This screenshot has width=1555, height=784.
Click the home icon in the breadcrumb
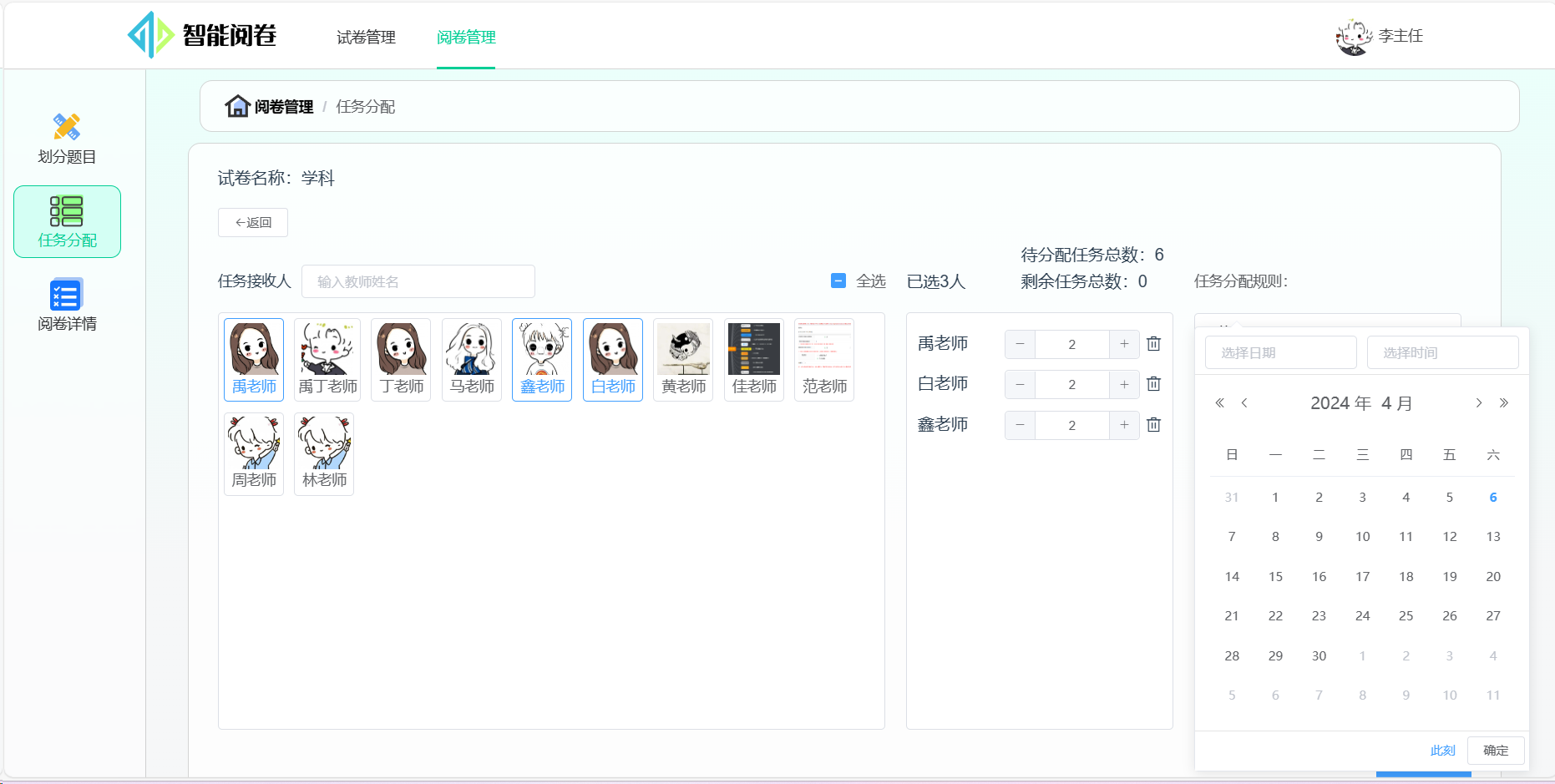click(238, 106)
